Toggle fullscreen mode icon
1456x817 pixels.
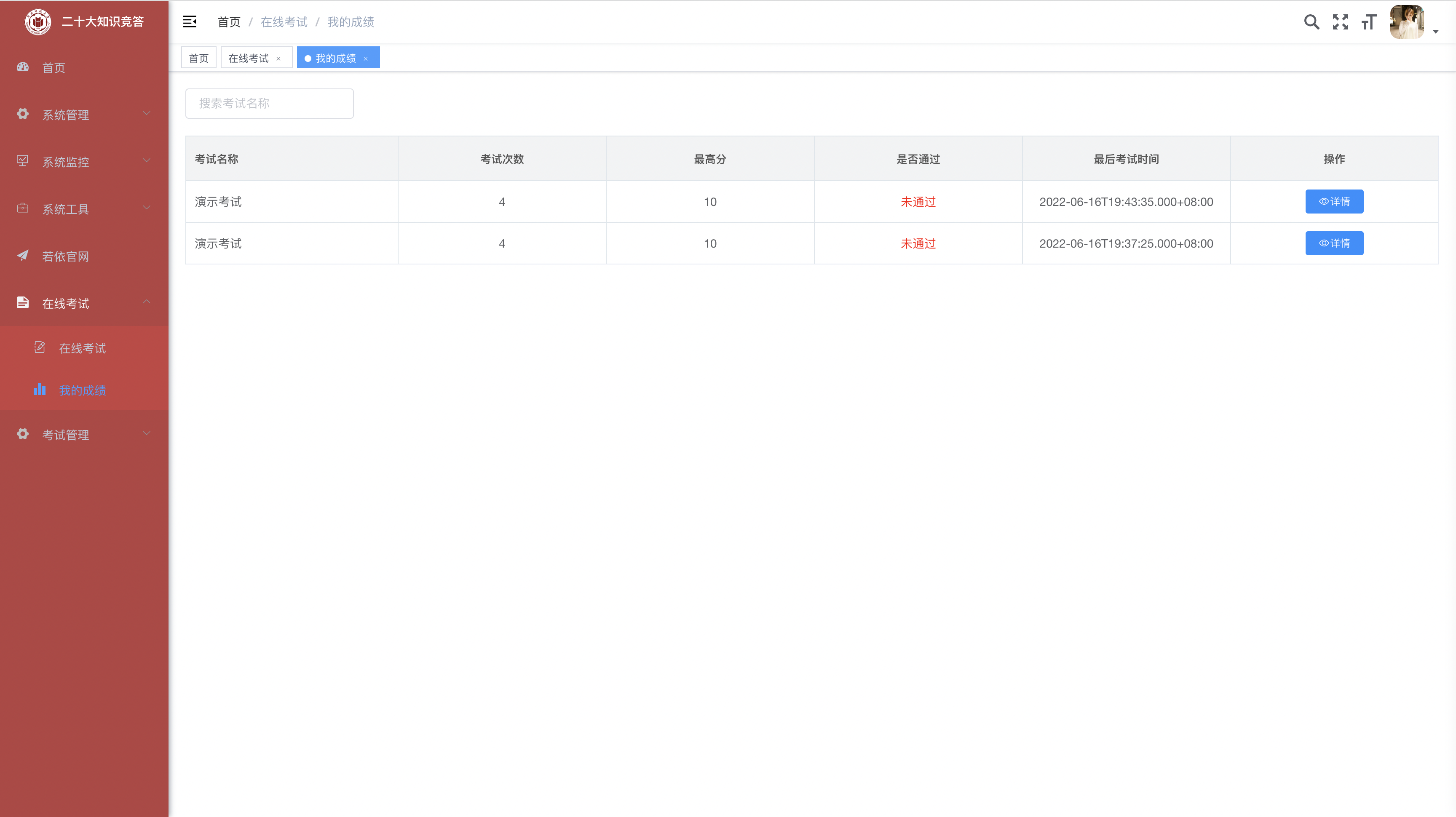point(1340,22)
